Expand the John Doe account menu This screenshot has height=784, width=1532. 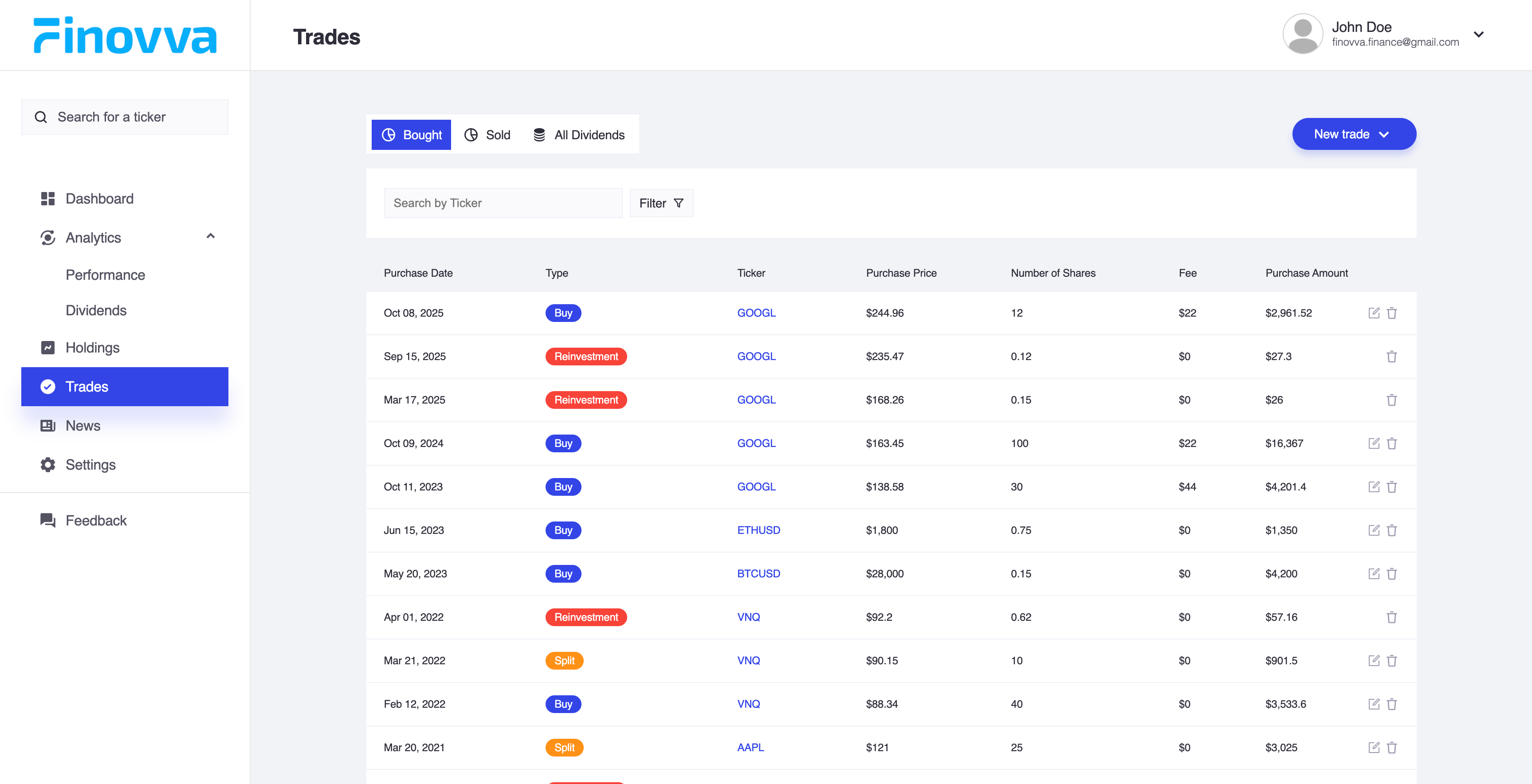[1478, 35]
